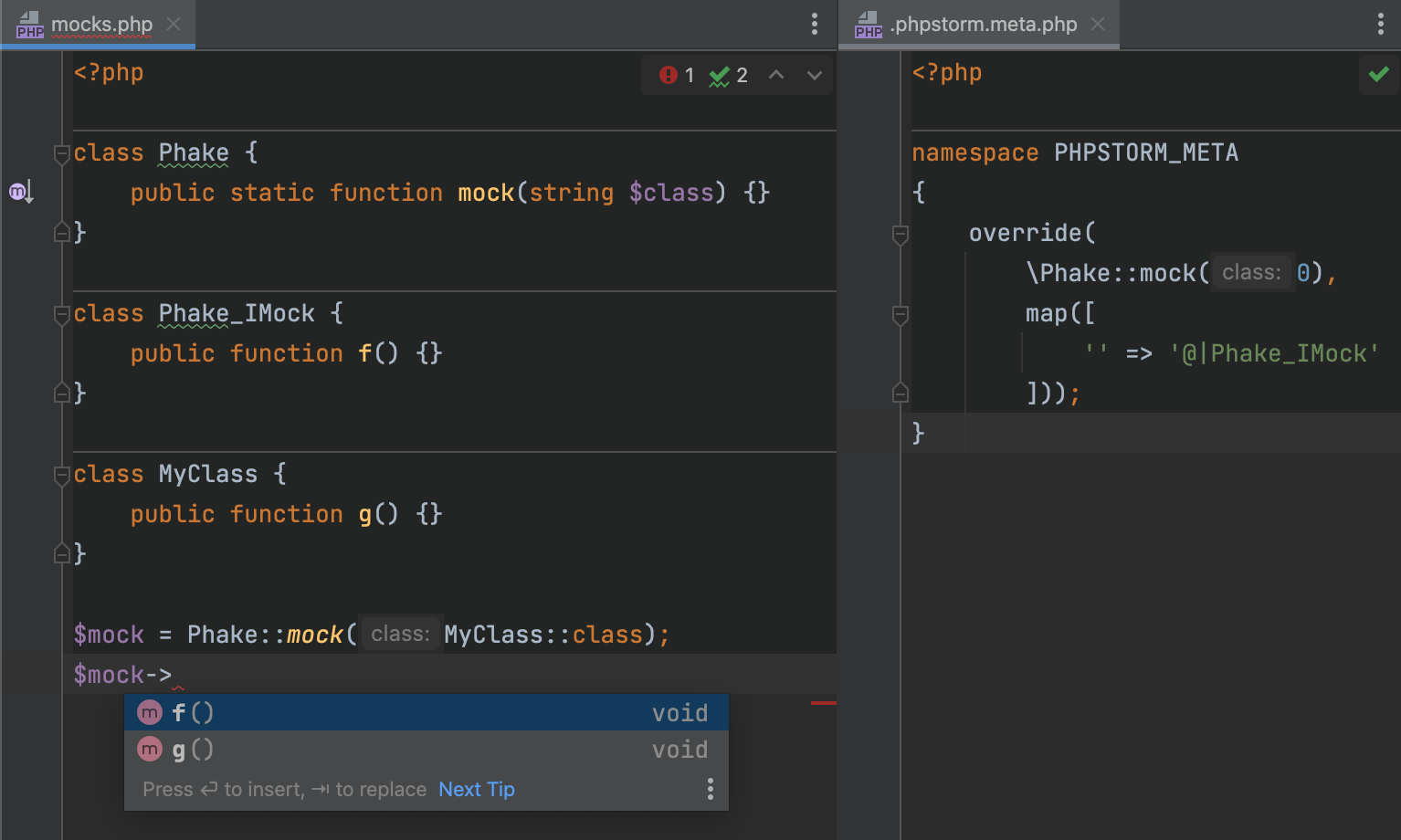Click the green weak warnings checkmark
The image size is (1401, 840).
[x=720, y=76]
